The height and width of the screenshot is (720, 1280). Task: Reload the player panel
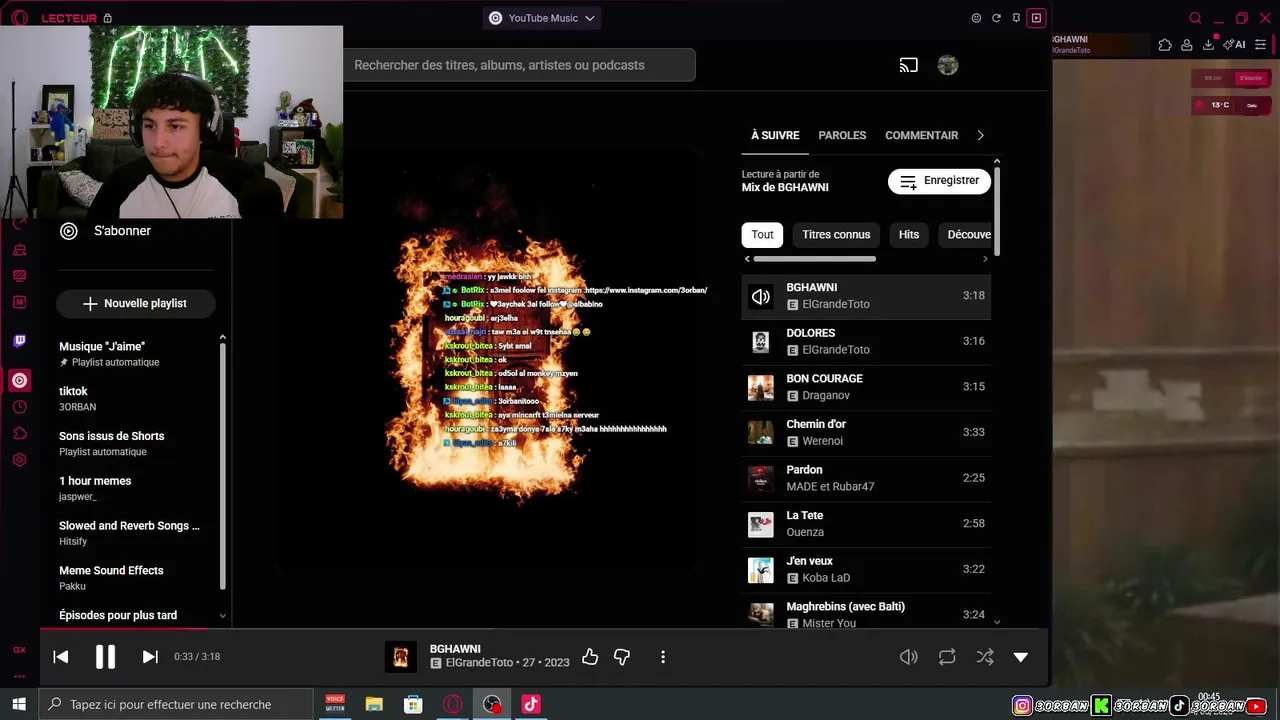tap(996, 18)
